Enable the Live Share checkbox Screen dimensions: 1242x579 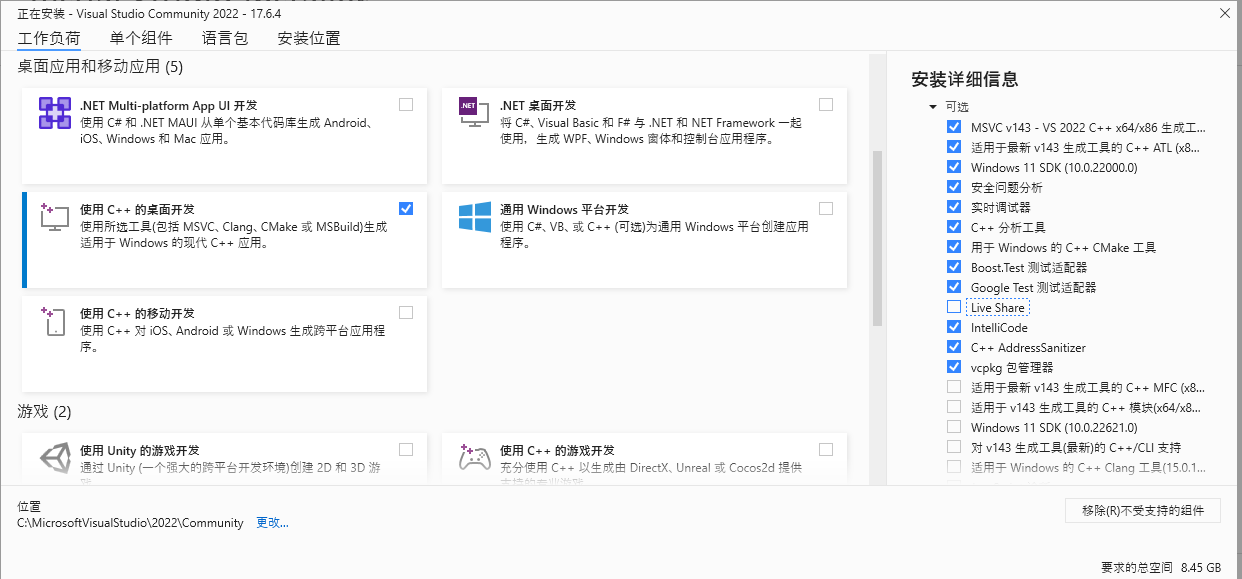[x=954, y=307]
